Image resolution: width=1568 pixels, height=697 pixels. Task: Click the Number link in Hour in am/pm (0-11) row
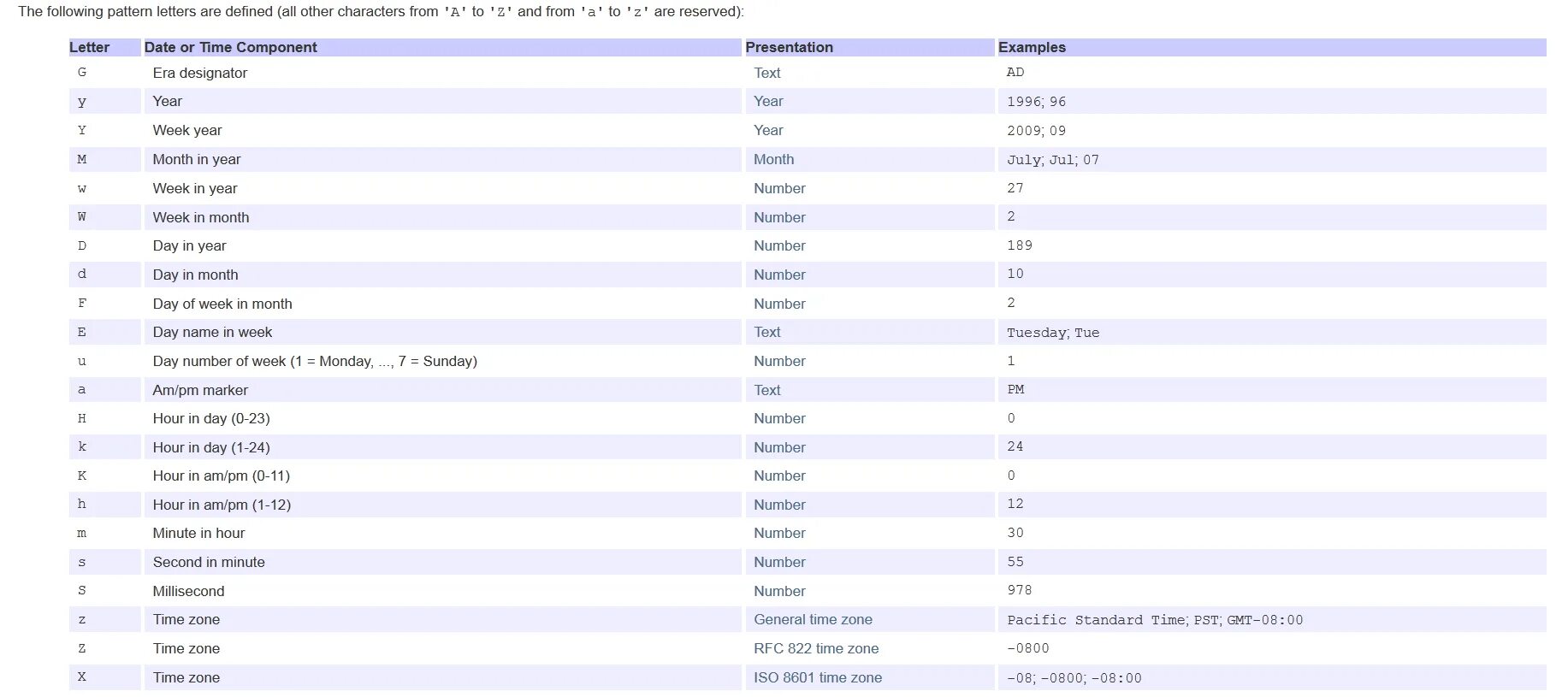point(779,475)
